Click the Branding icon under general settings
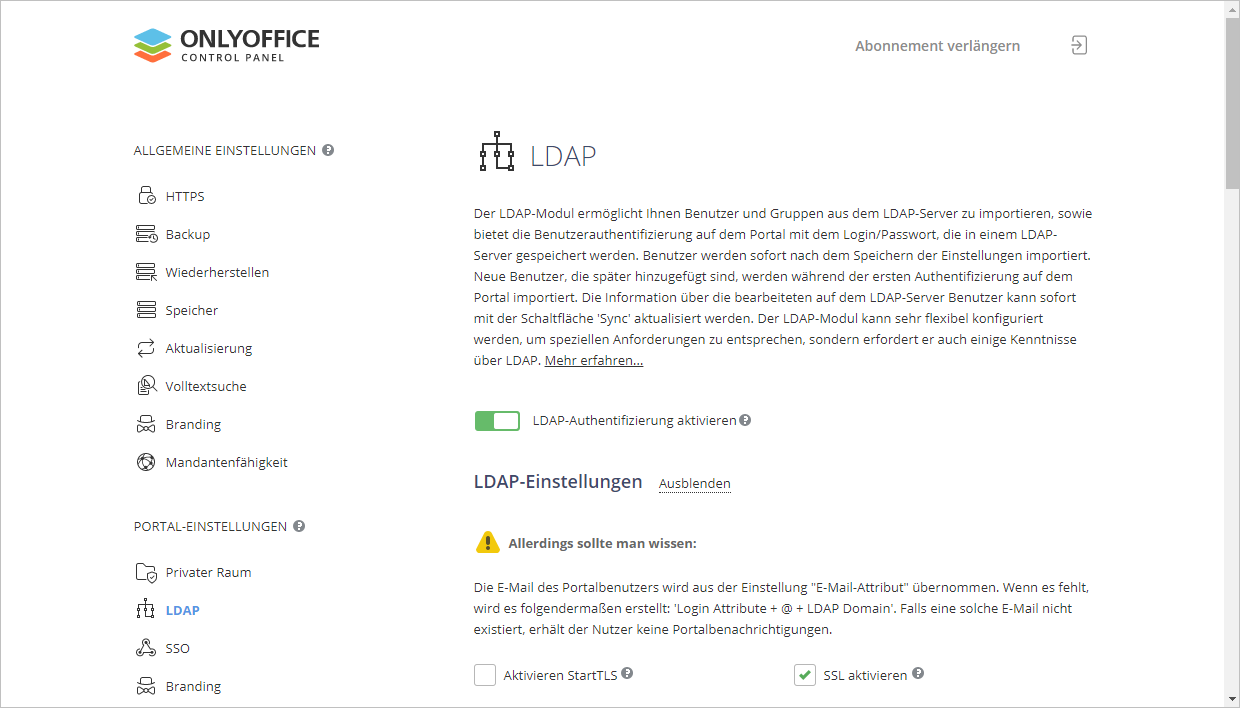Viewport: 1240px width, 708px height. coord(147,424)
